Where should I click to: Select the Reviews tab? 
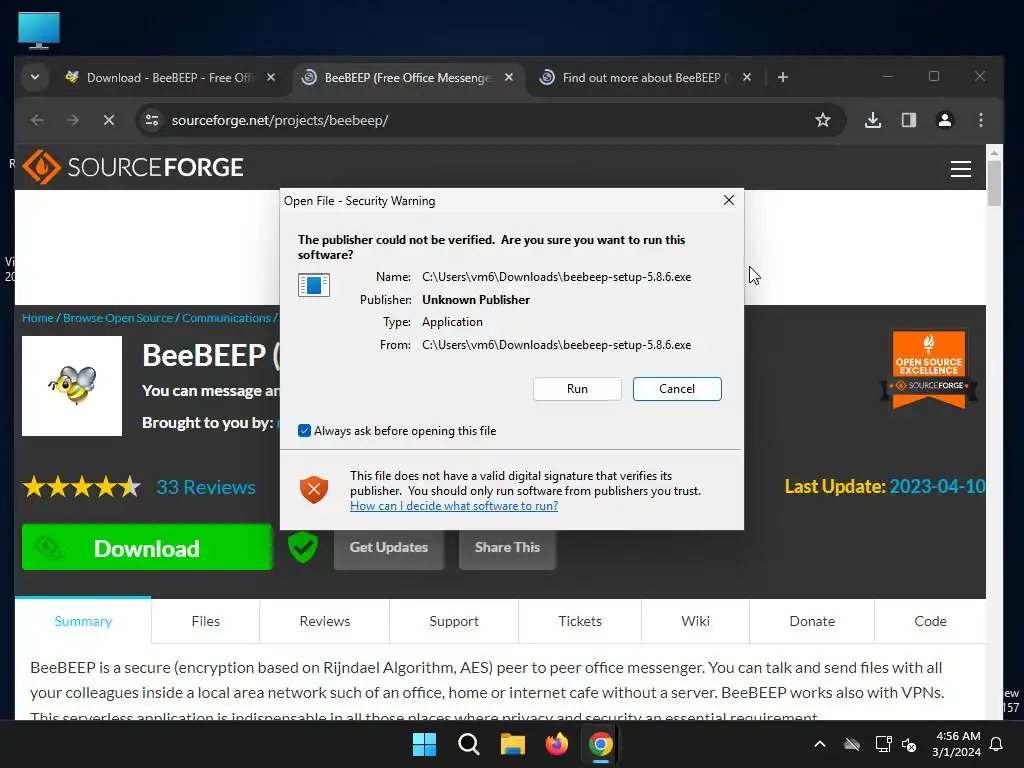point(325,621)
